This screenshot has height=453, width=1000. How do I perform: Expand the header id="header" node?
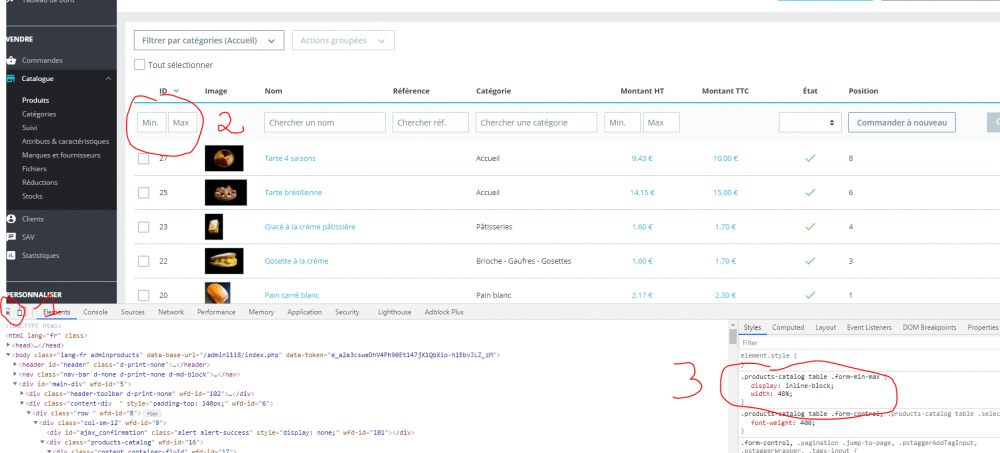(x=16, y=364)
